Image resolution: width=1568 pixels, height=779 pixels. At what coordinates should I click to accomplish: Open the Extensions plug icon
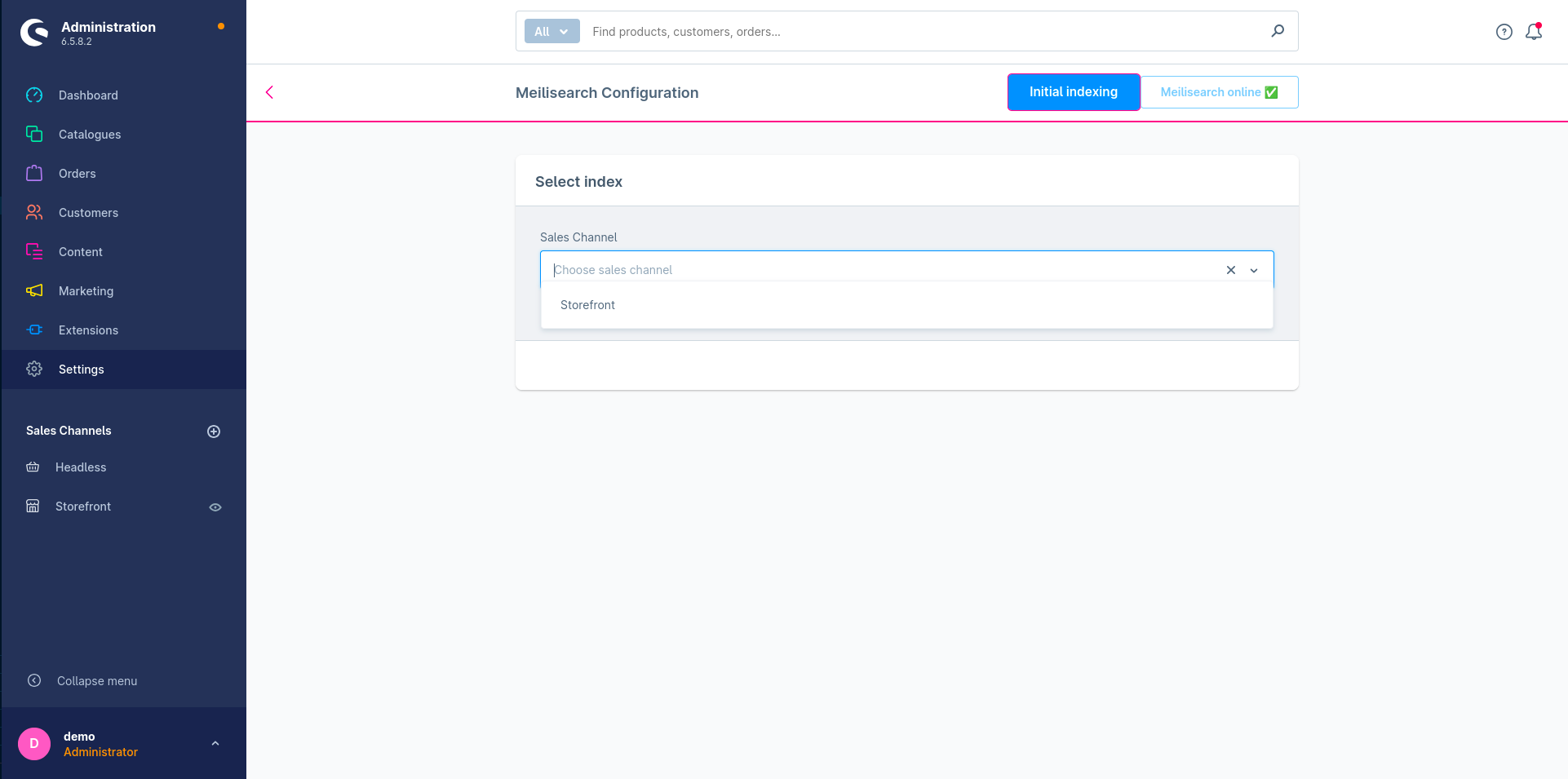tap(34, 330)
